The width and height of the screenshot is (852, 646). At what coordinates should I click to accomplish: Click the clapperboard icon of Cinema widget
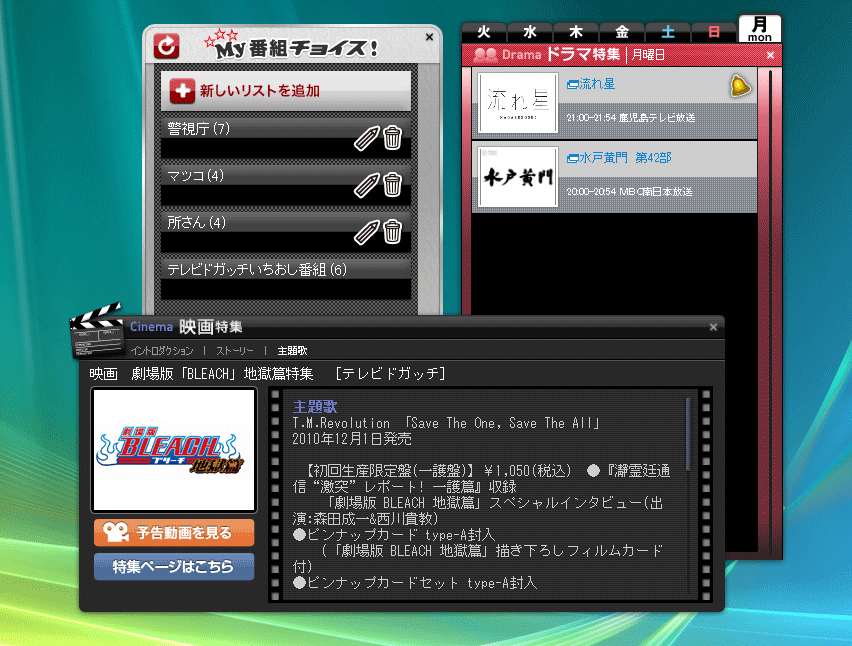click(x=97, y=331)
